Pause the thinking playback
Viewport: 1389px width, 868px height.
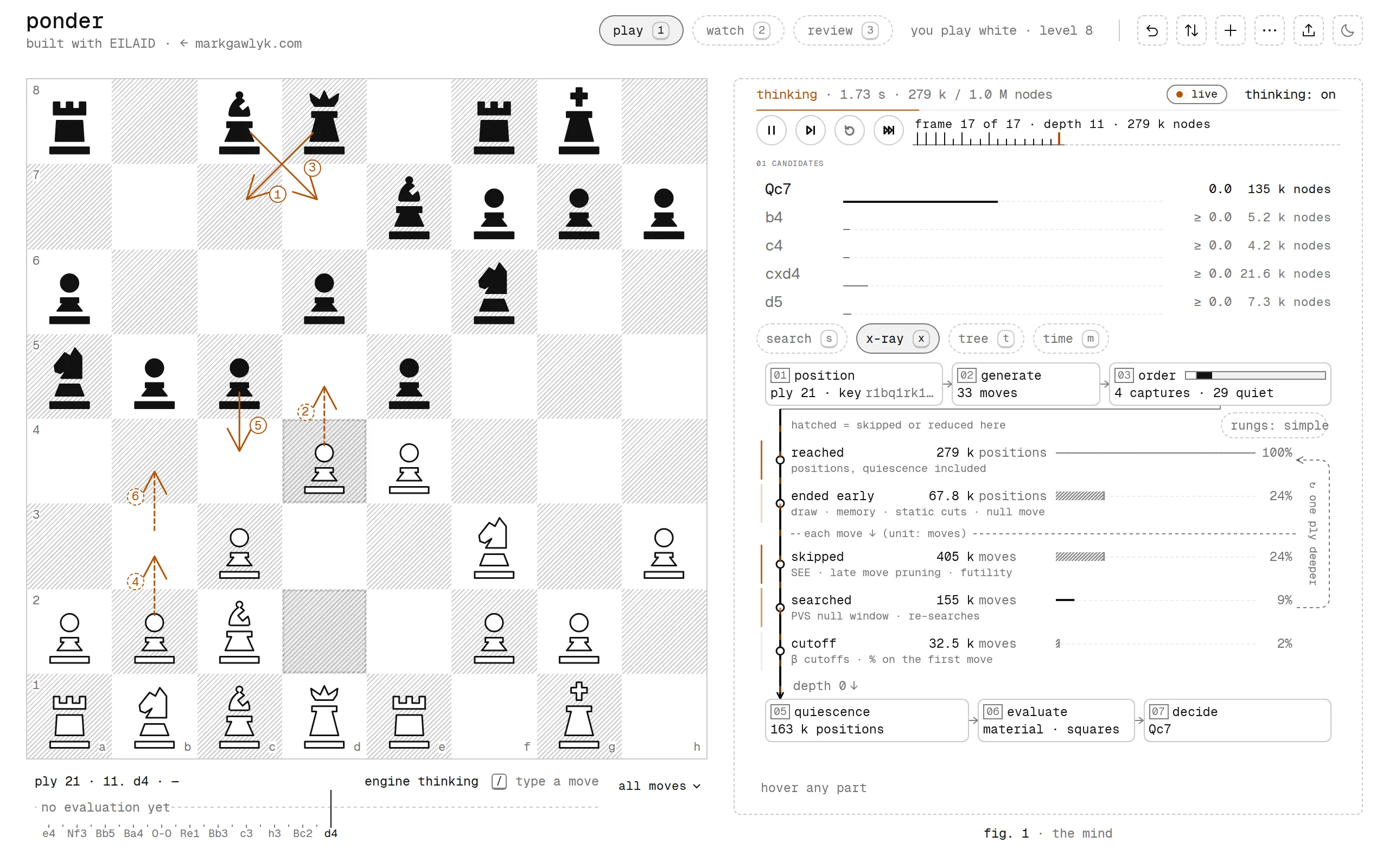click(x=772, y=130)
